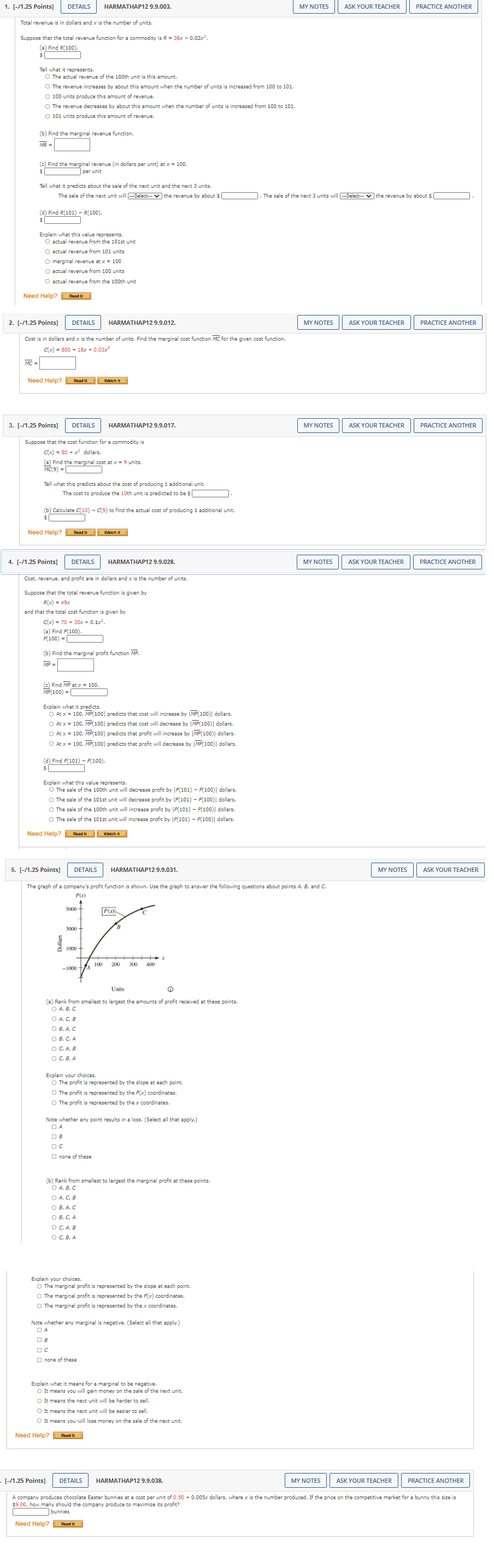Click the R(100) answer field in question 1
This screenshot has width=494, height=1568.
[x=63, y=55]
